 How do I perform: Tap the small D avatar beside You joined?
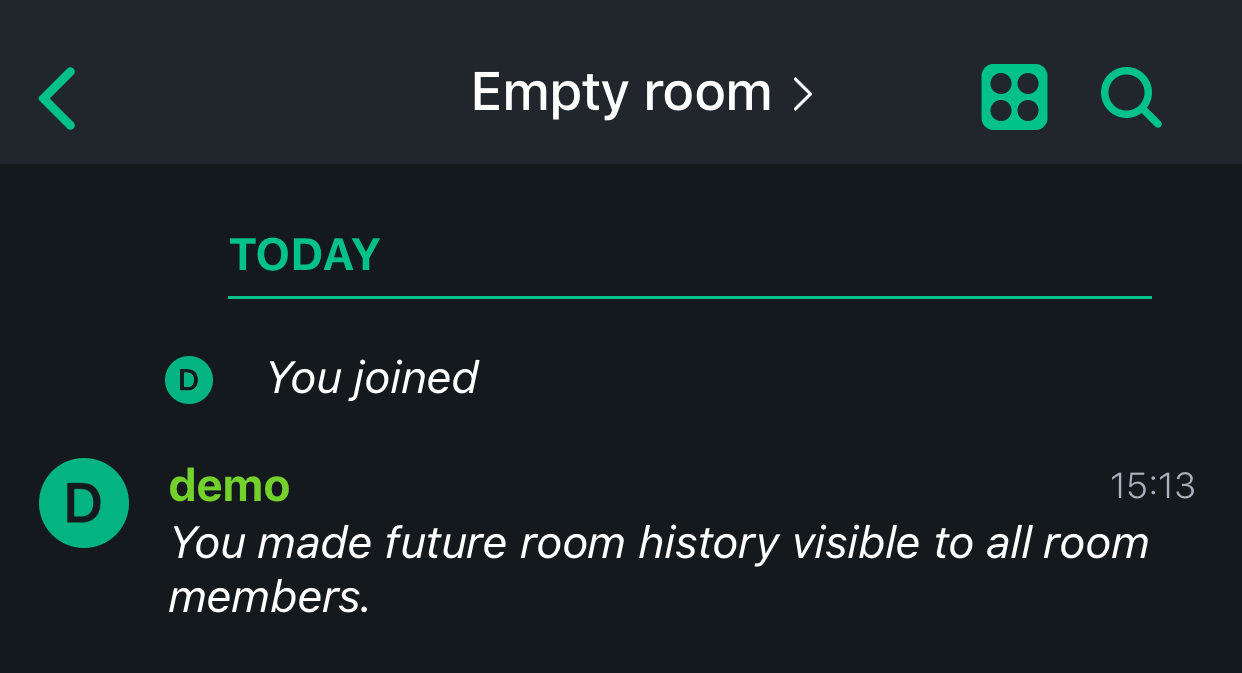pyautogui.click(x=189, y=380)
